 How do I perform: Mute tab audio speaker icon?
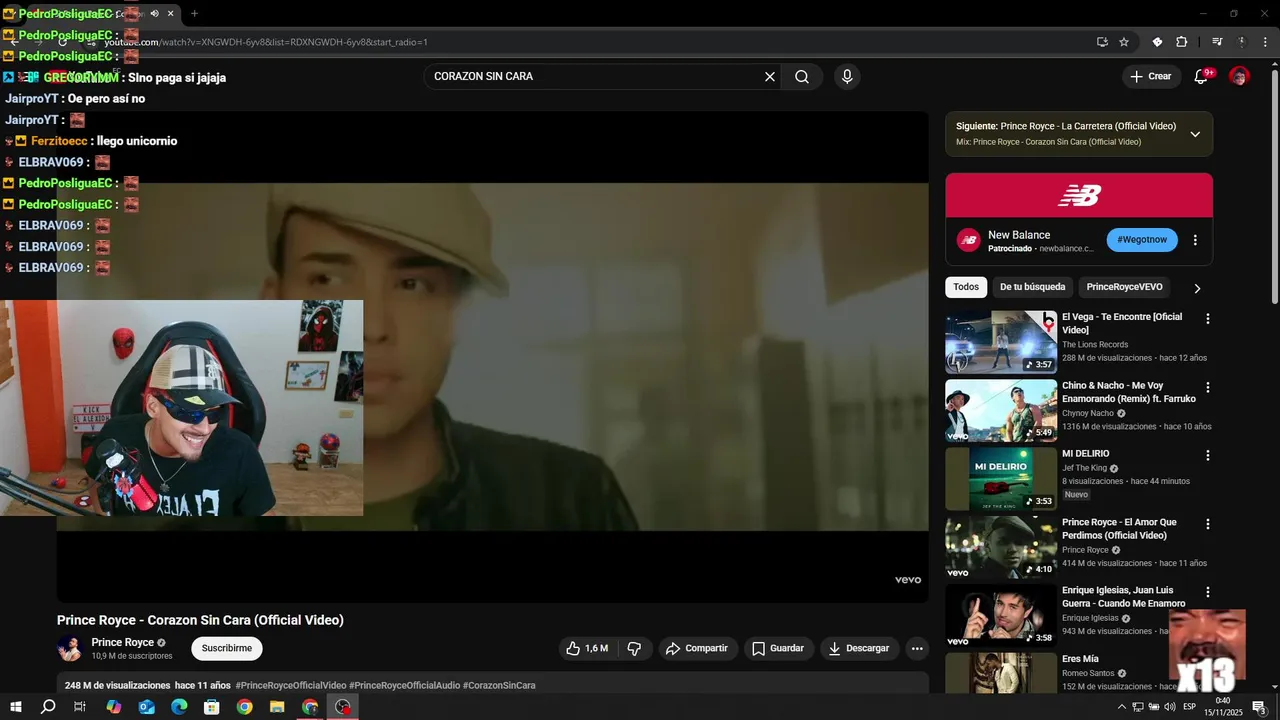(x=154, y=14)
